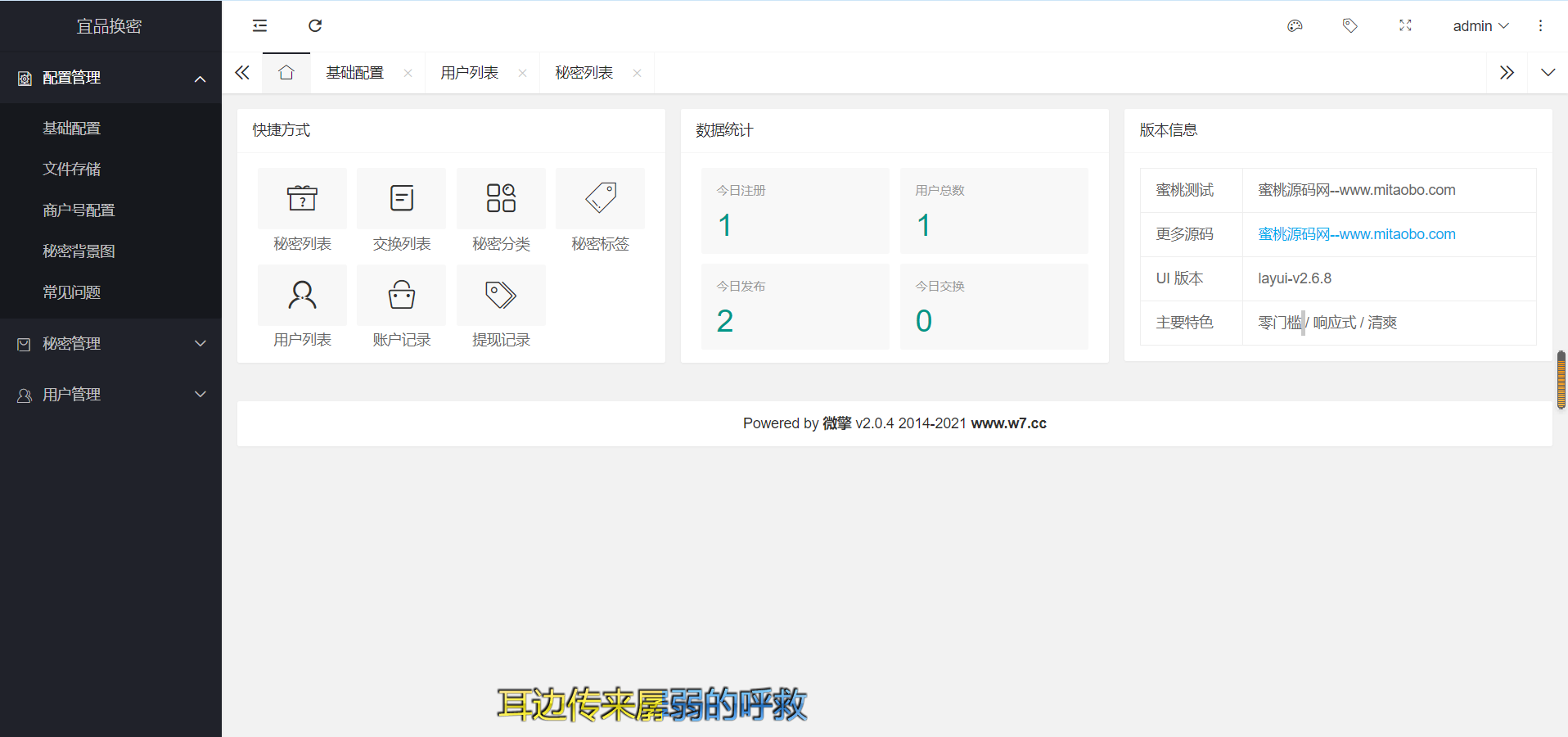Click the refresh icon in the top bar
Screen dimensions: 1568x737
(x=315, y=26)
